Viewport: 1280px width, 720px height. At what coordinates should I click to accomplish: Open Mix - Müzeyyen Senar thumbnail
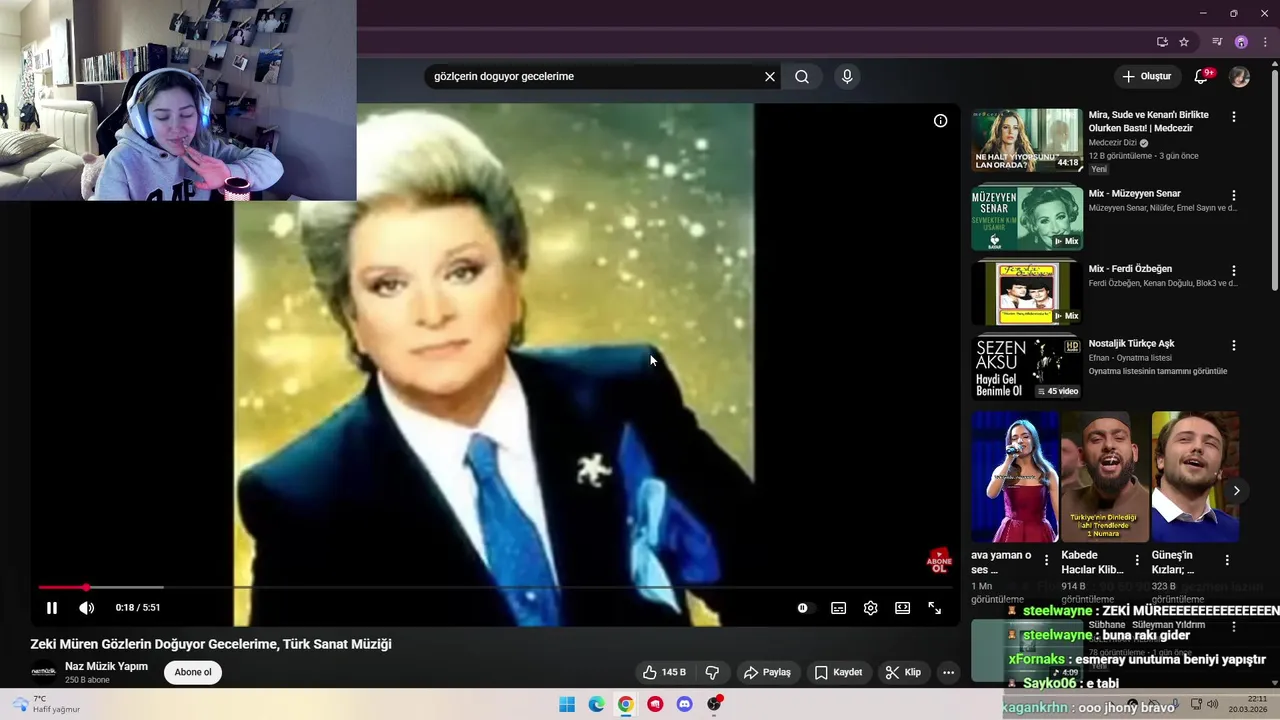click(x=1027, y=218)
